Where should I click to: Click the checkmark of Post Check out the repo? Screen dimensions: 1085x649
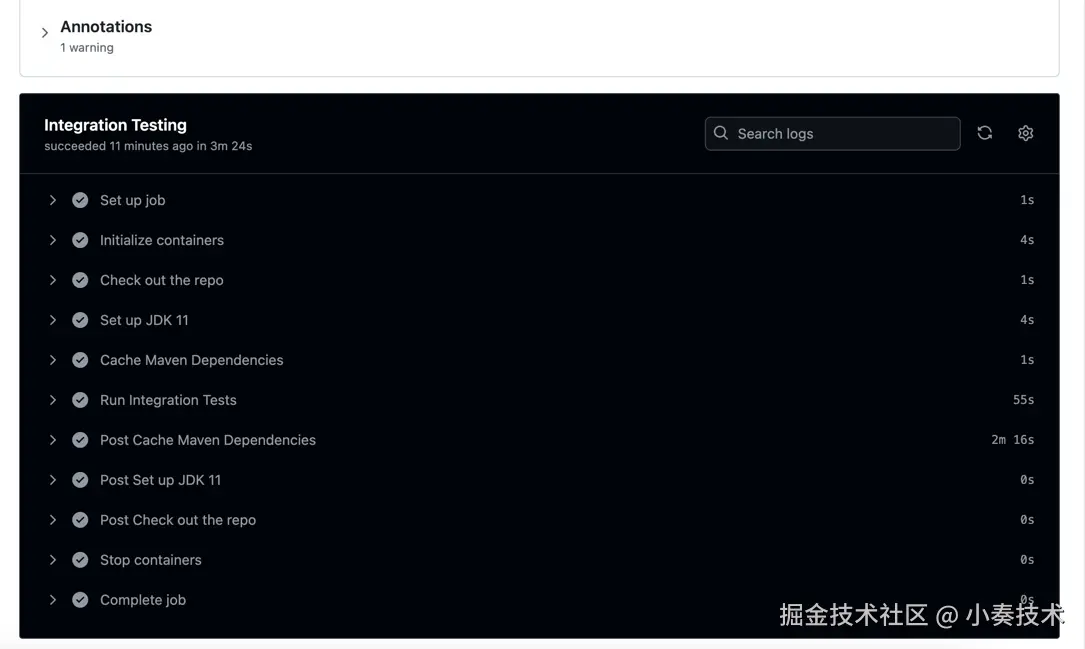pos(80,520)
